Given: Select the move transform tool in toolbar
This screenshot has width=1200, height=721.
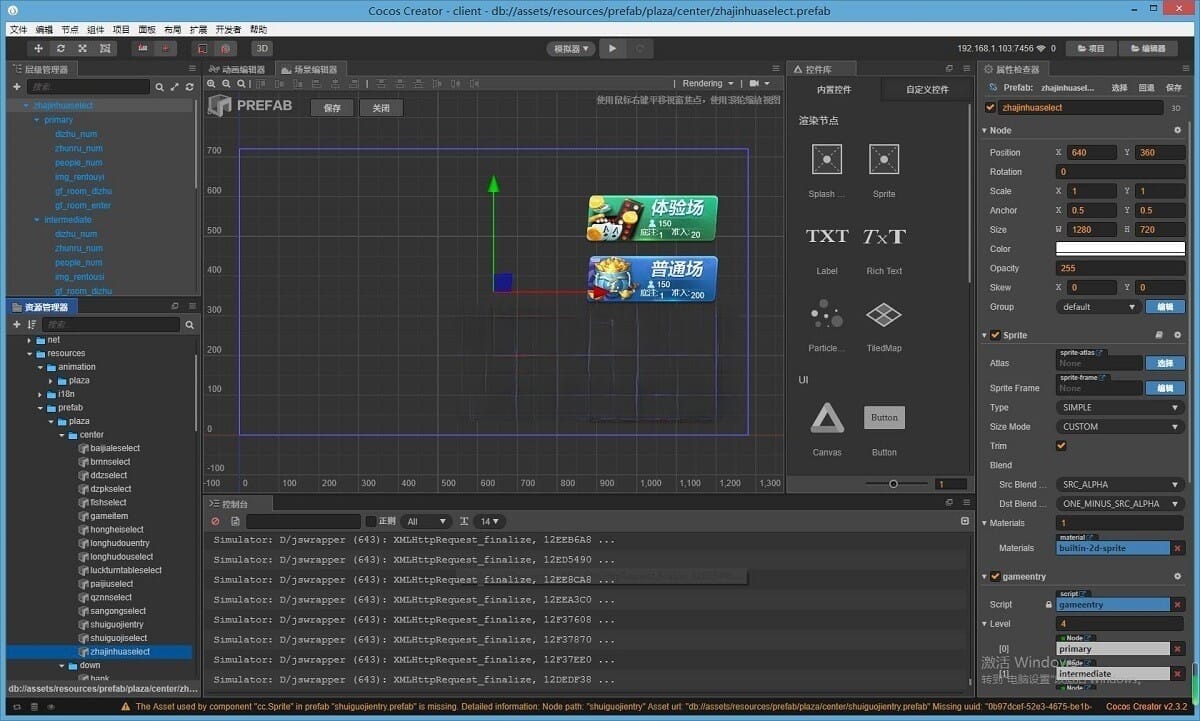Looking at the screenshot, I should click(x=39, y=48).
